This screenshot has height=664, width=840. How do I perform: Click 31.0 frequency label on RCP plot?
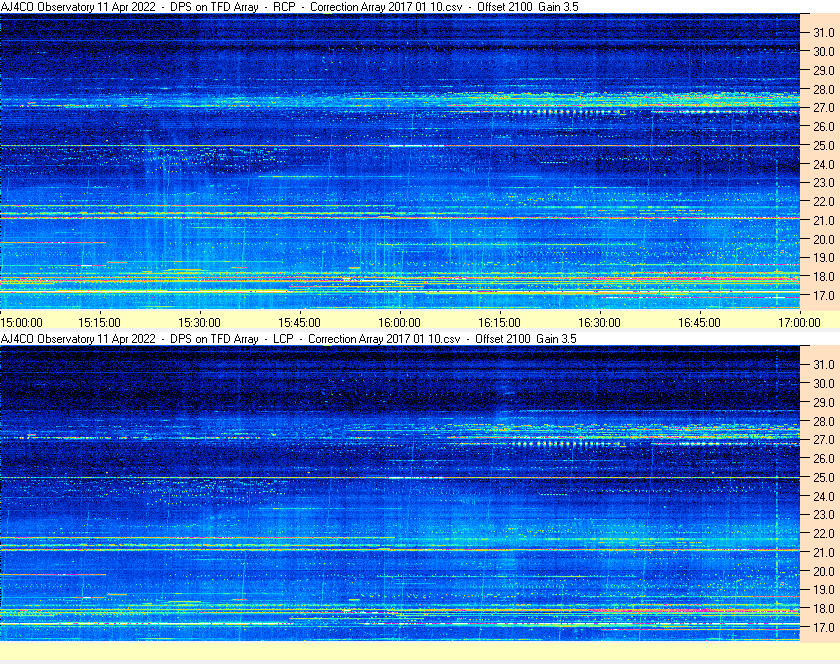click(x=824, y=33)
